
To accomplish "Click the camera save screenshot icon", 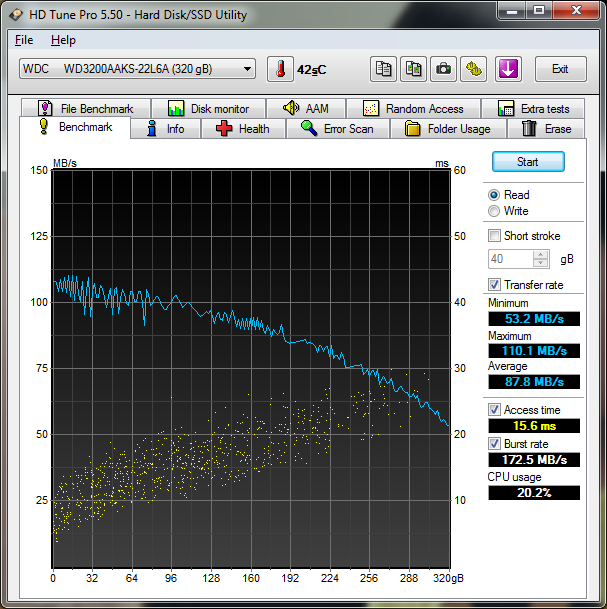I will tap(443, 69).
